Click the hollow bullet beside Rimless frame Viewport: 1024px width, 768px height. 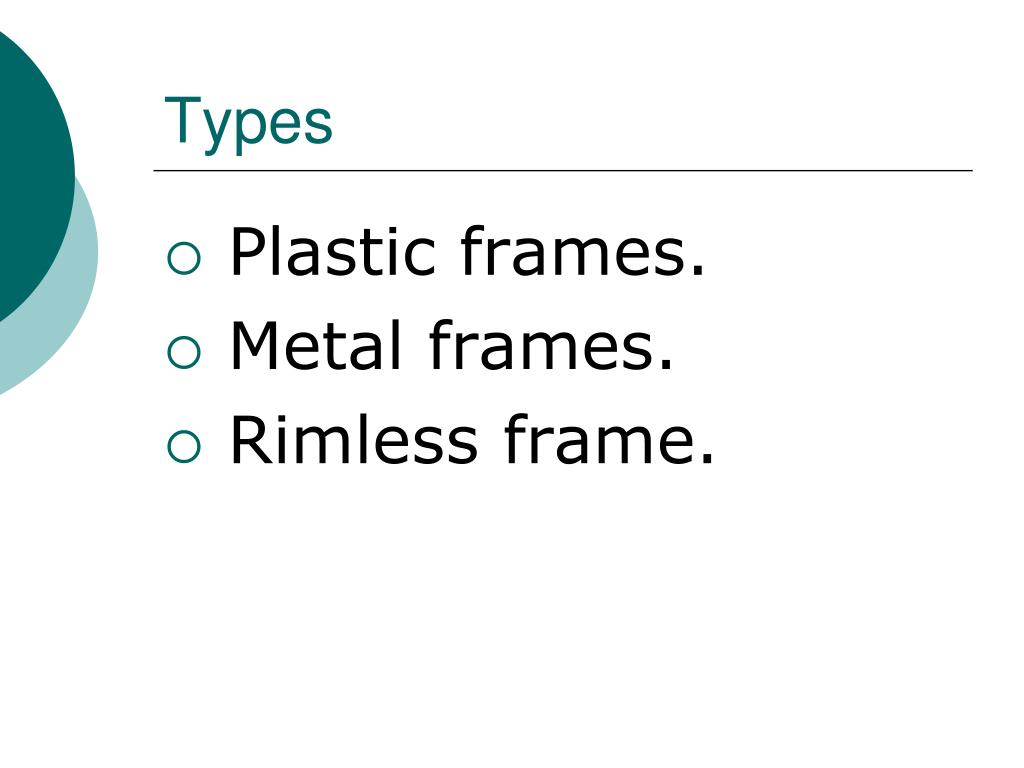click(x=184, y=447)
